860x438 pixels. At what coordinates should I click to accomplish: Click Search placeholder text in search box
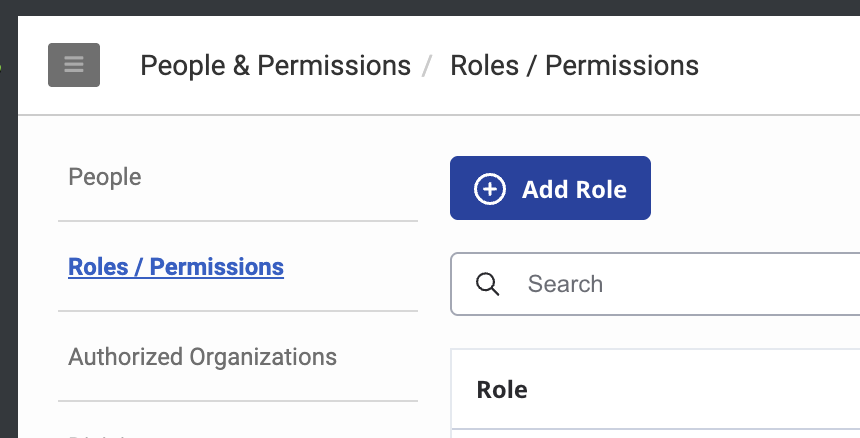click(x=565, y=284)
